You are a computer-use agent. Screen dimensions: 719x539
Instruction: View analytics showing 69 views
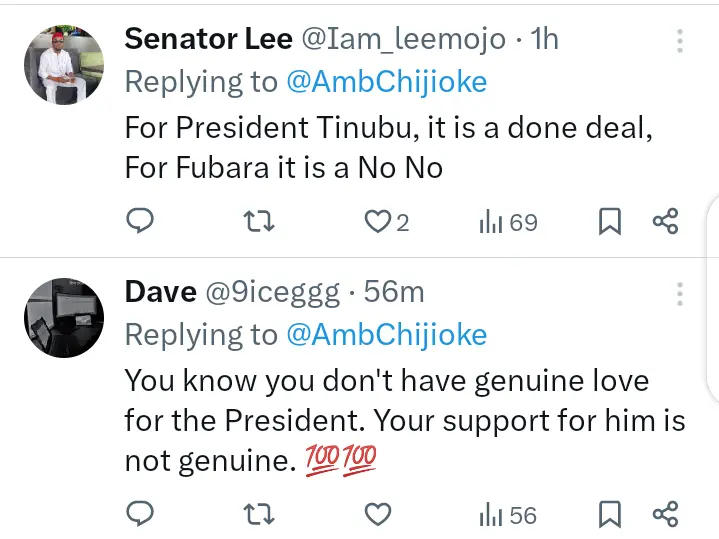(x=508, y=221)
